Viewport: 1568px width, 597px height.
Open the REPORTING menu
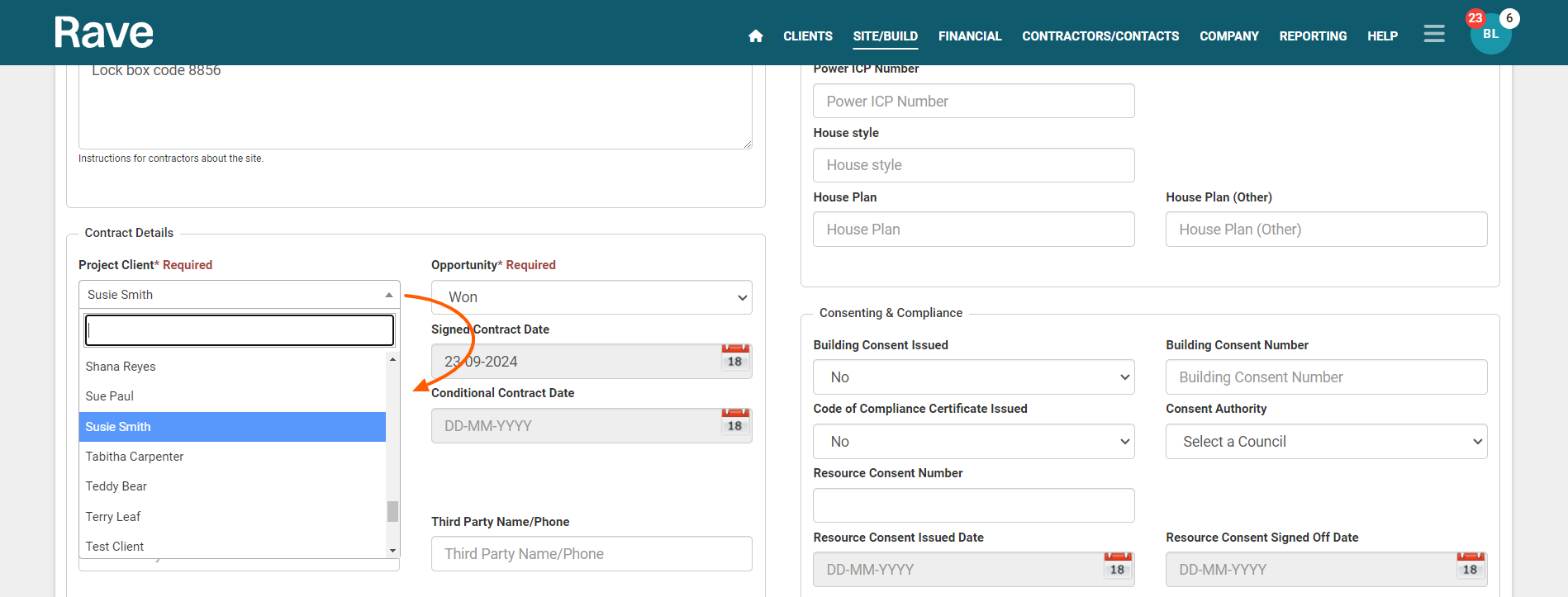pyautogui.click(x=1313, y=36)
